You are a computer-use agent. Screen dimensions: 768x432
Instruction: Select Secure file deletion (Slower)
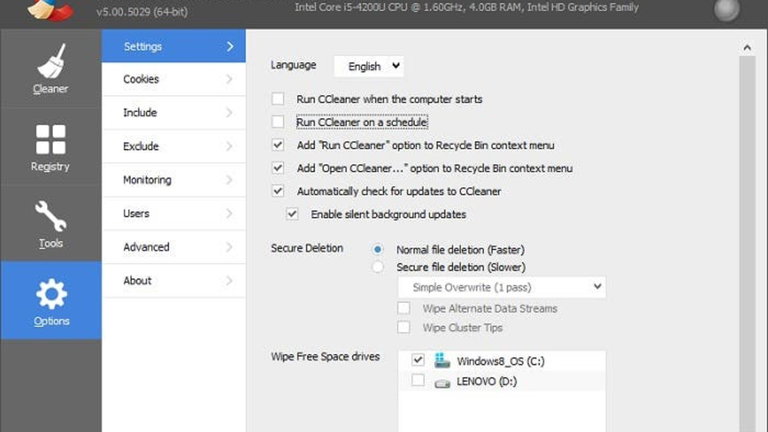pos(378,267)
